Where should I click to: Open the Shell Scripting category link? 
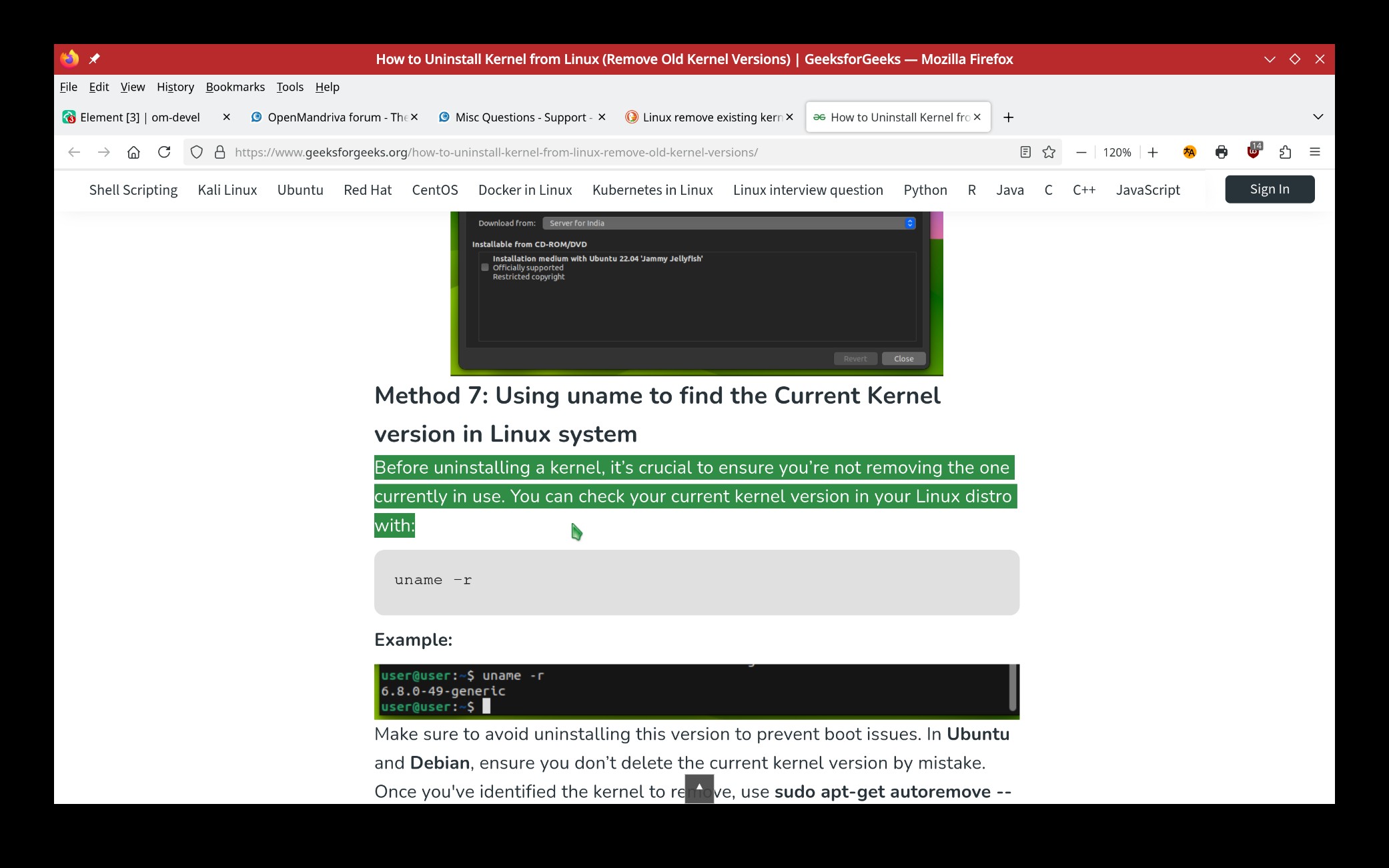tap(133, 190)
